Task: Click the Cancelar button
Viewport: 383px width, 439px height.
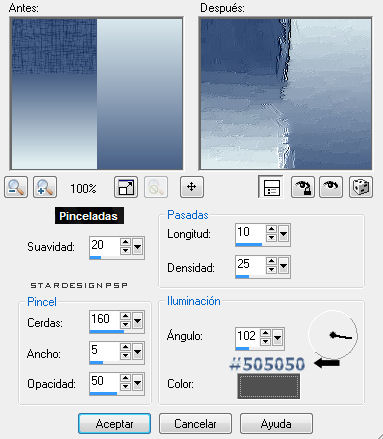Action: click(195, 424)
